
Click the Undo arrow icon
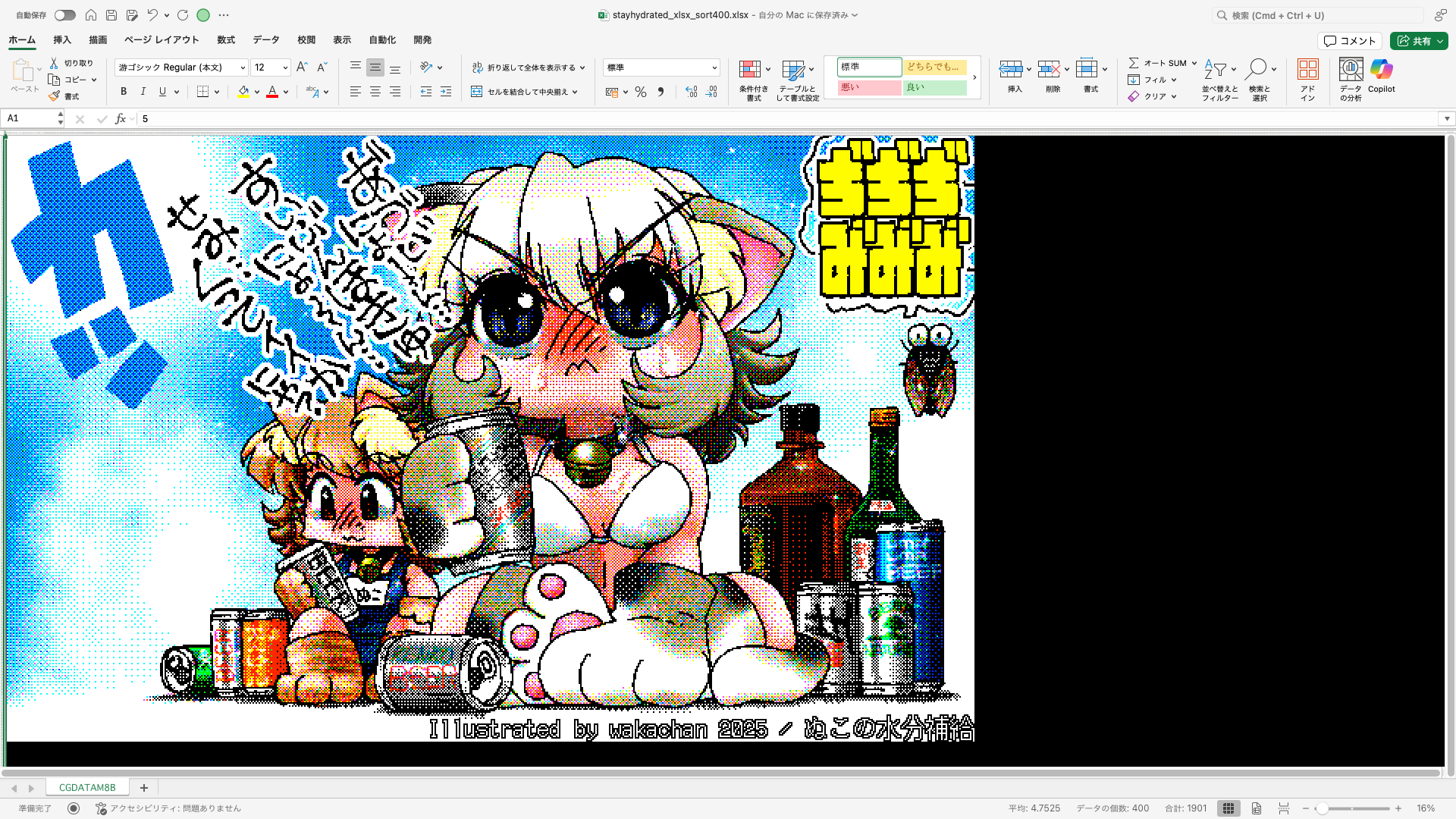[152, 15]
